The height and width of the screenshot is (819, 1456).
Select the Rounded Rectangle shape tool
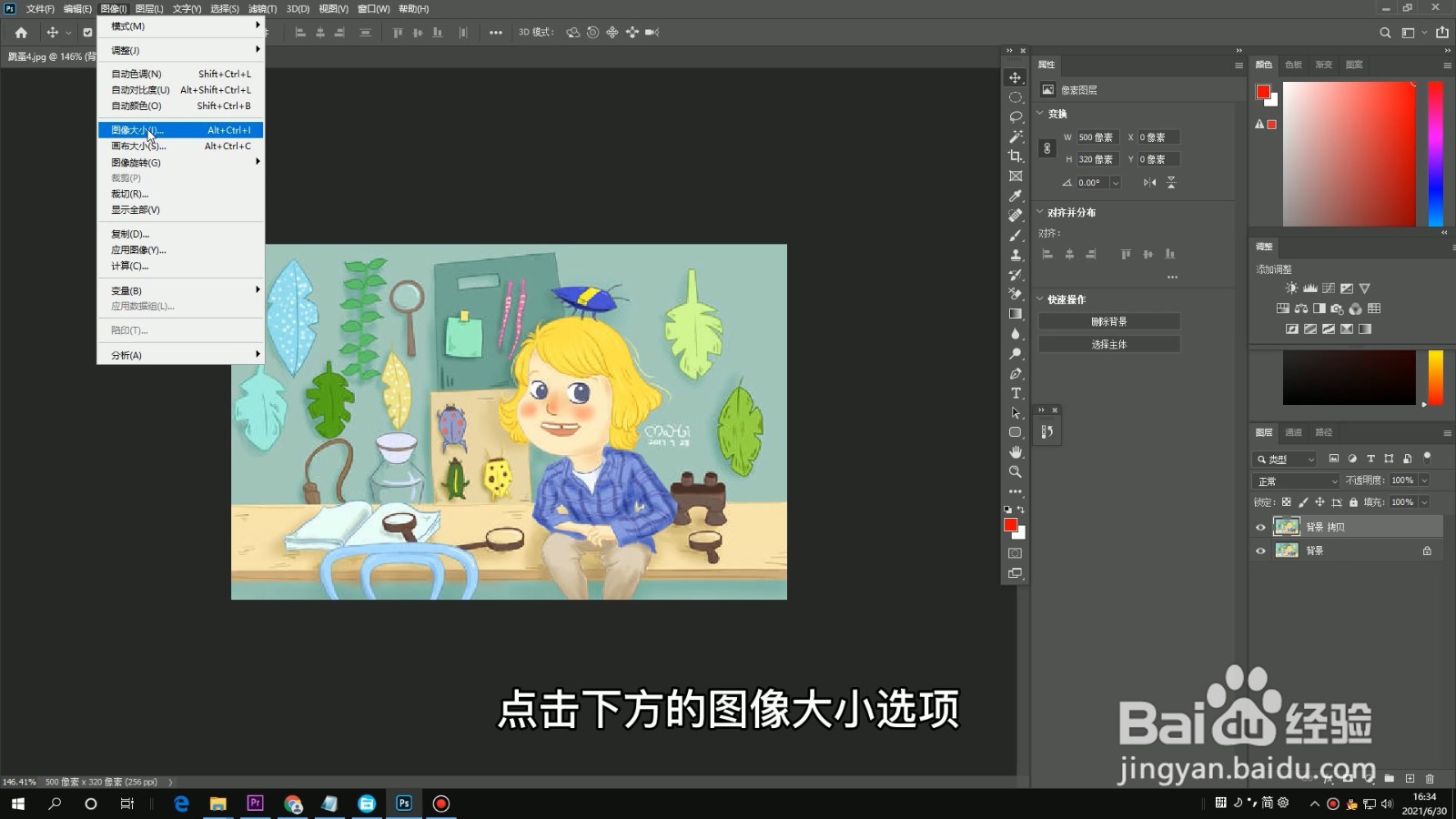tap(1016, 432)
